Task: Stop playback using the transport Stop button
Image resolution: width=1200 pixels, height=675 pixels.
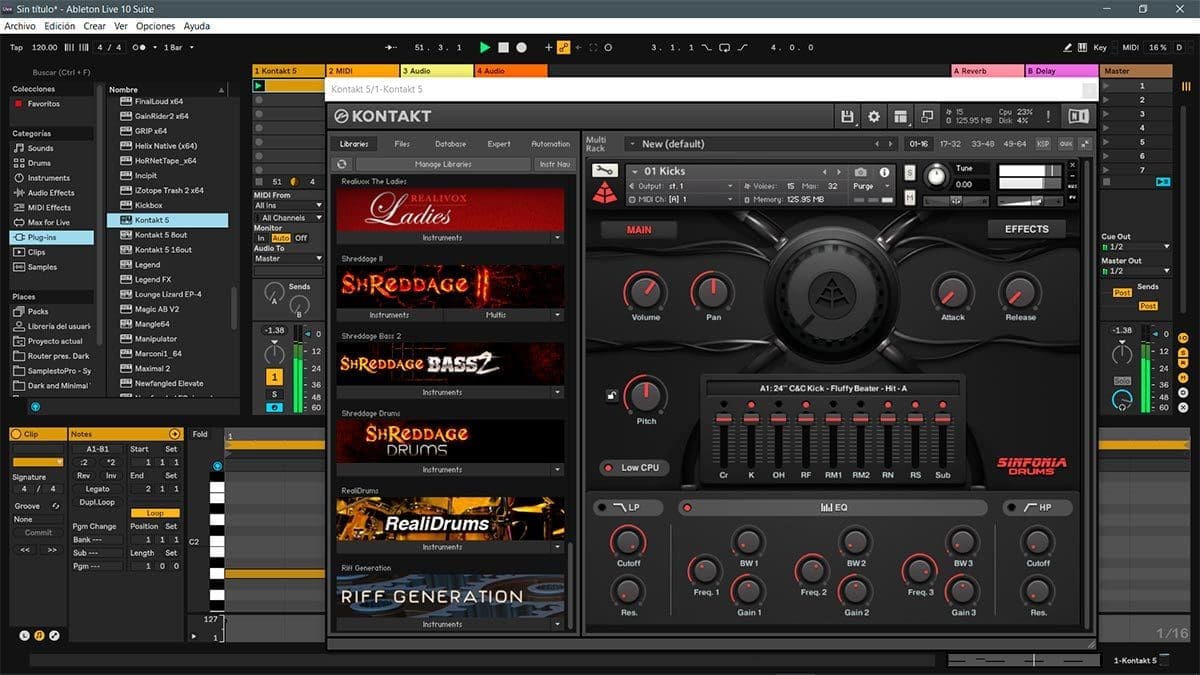Action: 504,47
